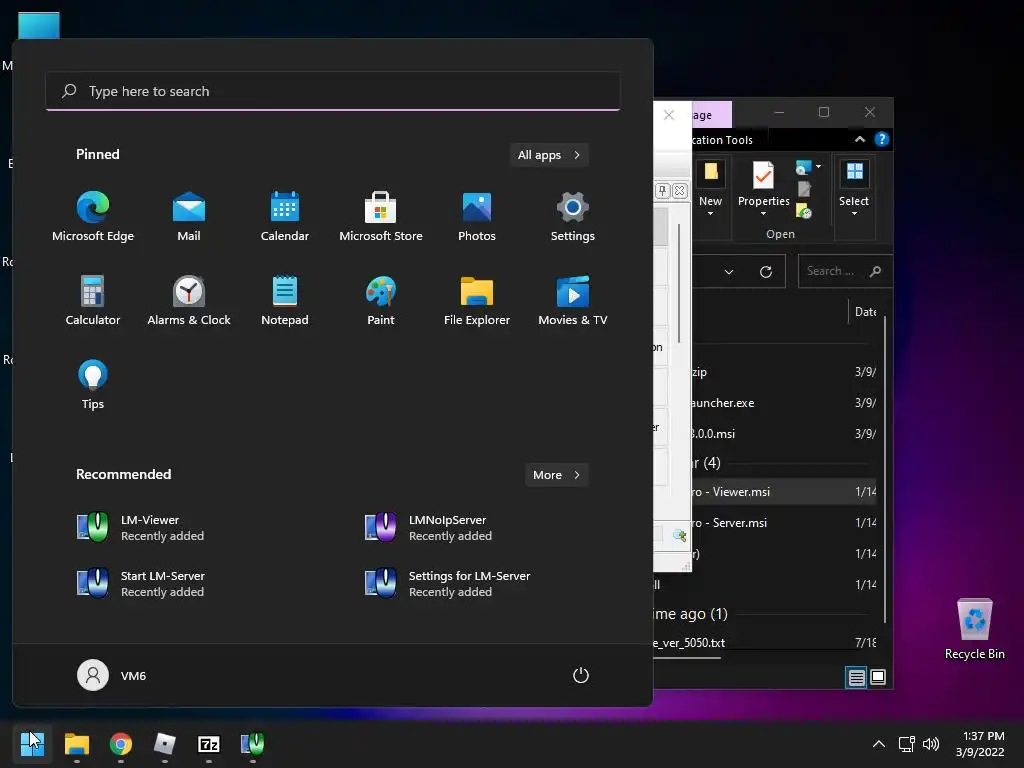The image size is (1024, 768).
Task: Open 7-Zip on the taskbar
Action: [x=209, y=744]
